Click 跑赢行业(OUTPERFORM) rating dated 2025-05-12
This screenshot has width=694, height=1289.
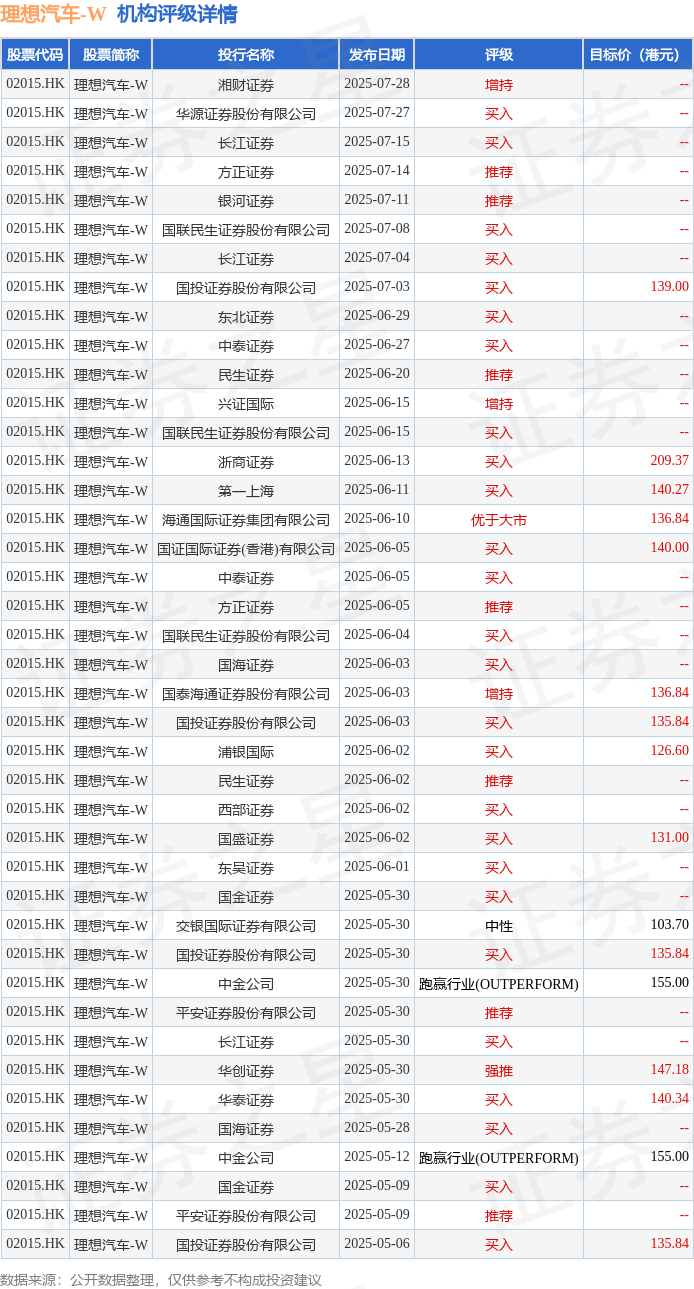click(x=499, y=1158)
